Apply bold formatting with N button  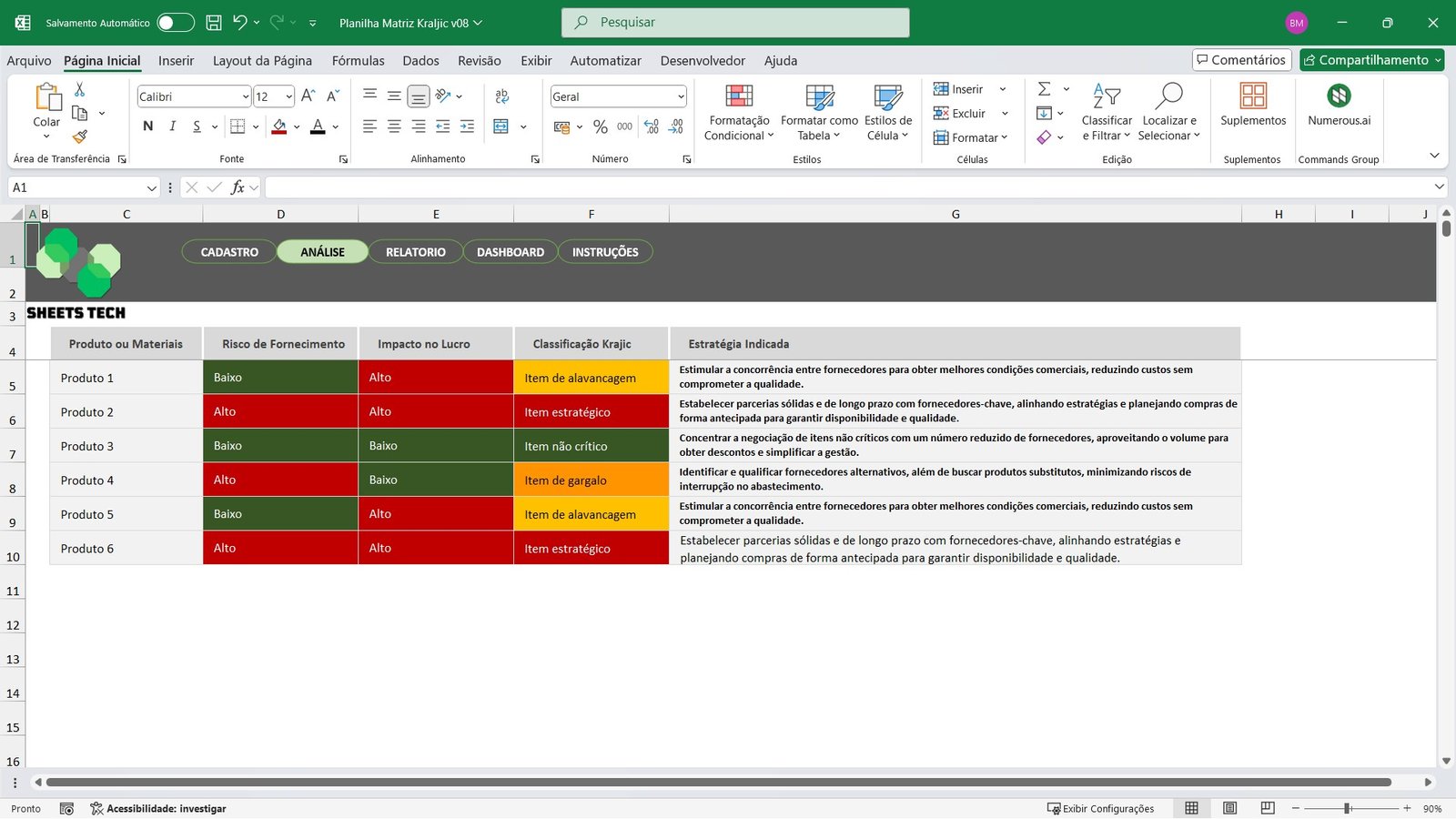[x=148, y=126]
